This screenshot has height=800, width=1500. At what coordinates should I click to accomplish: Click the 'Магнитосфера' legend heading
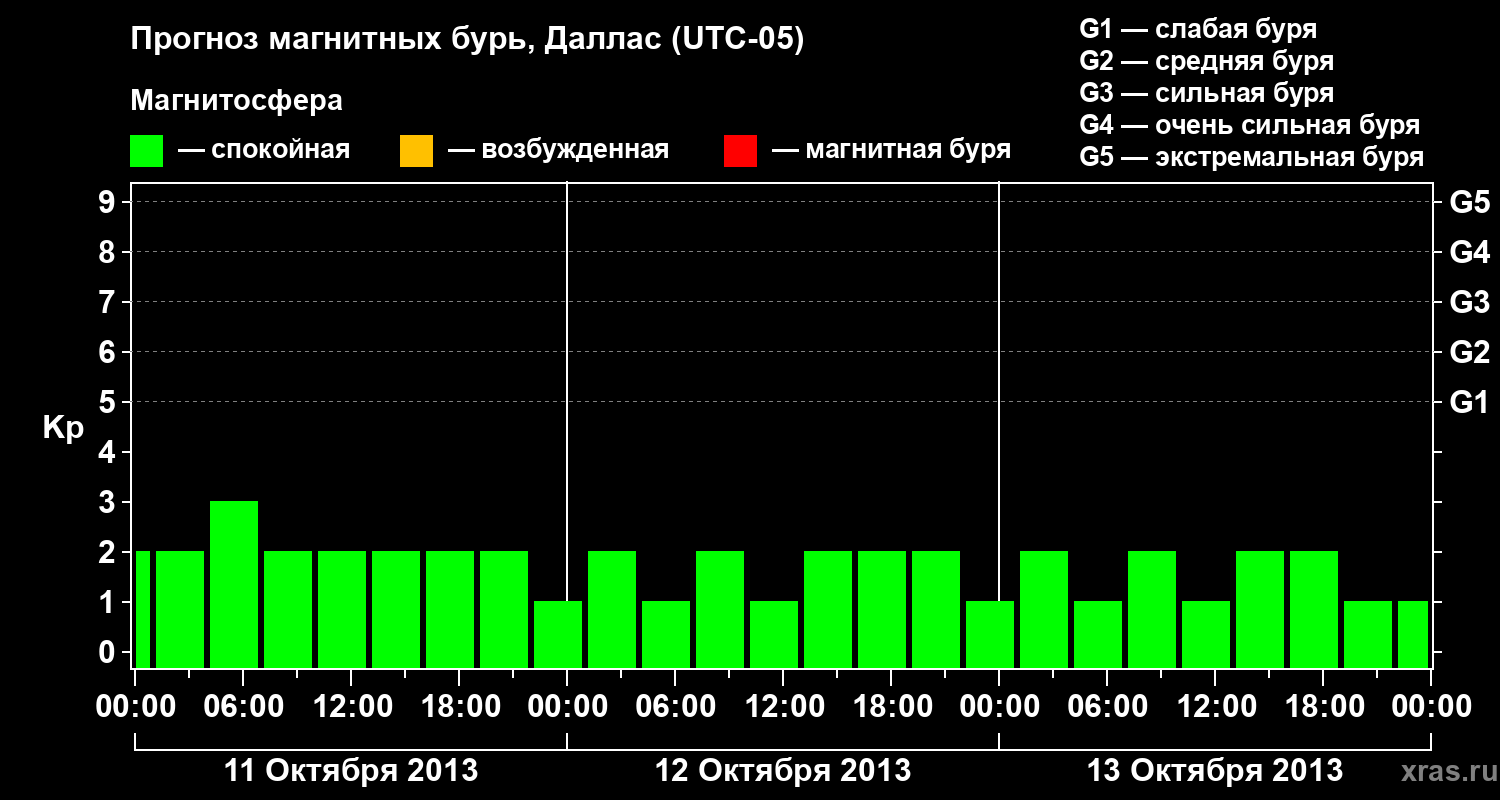(x=236, y=101)
